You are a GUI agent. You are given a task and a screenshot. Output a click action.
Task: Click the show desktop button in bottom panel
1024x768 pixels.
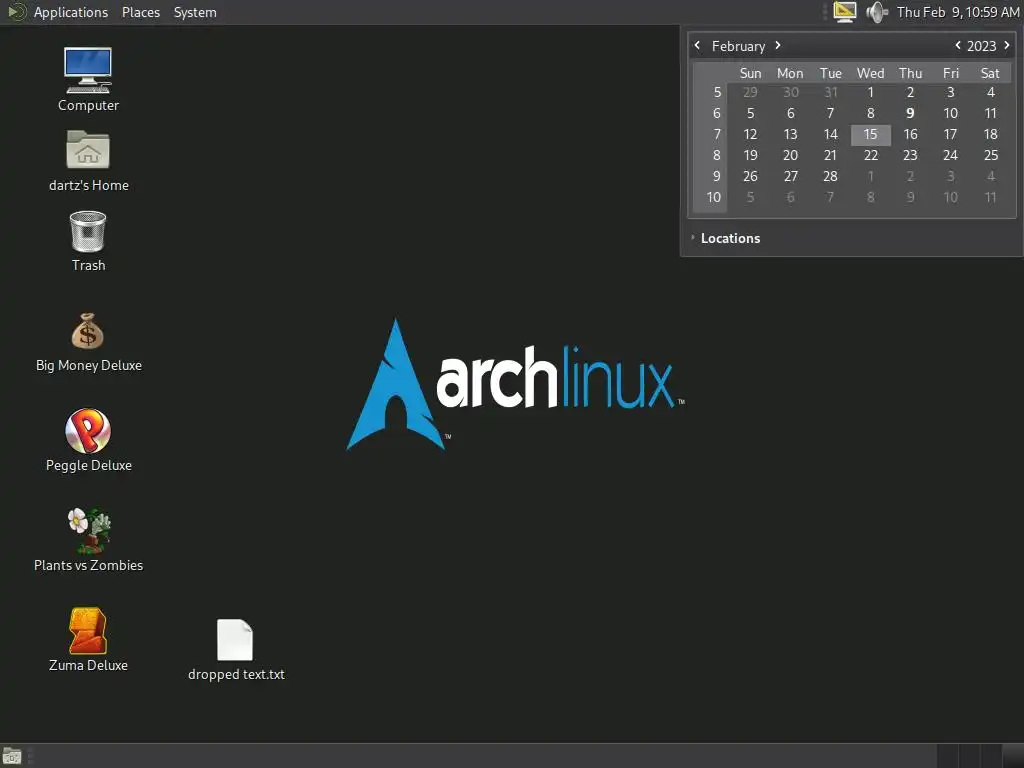pos(12,756)
